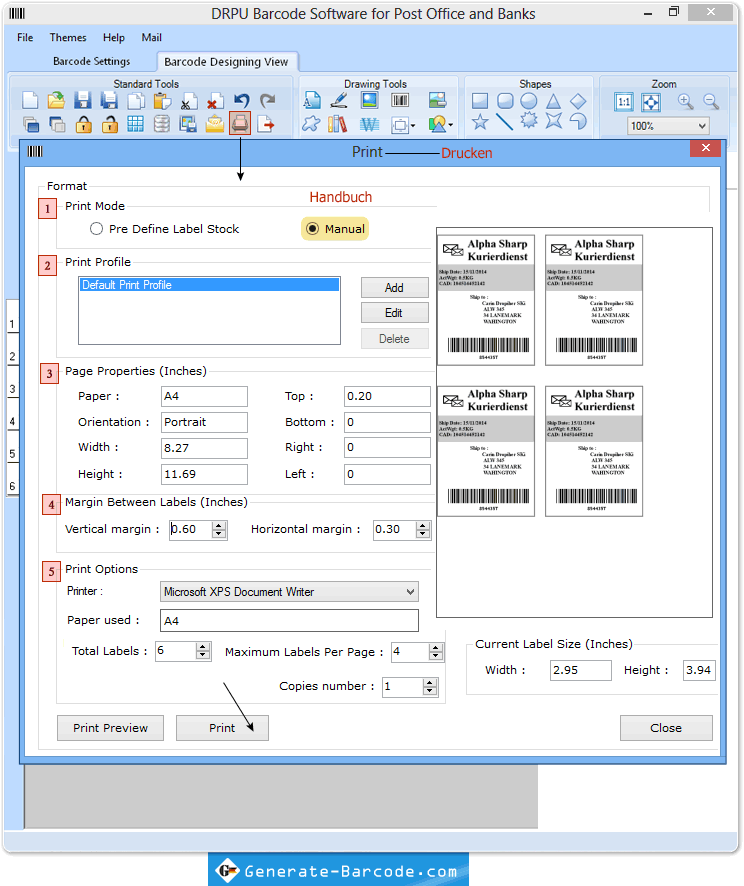Click the Cut scissors icon
Screen dimensions: 744x886
[x=189, y=101]
